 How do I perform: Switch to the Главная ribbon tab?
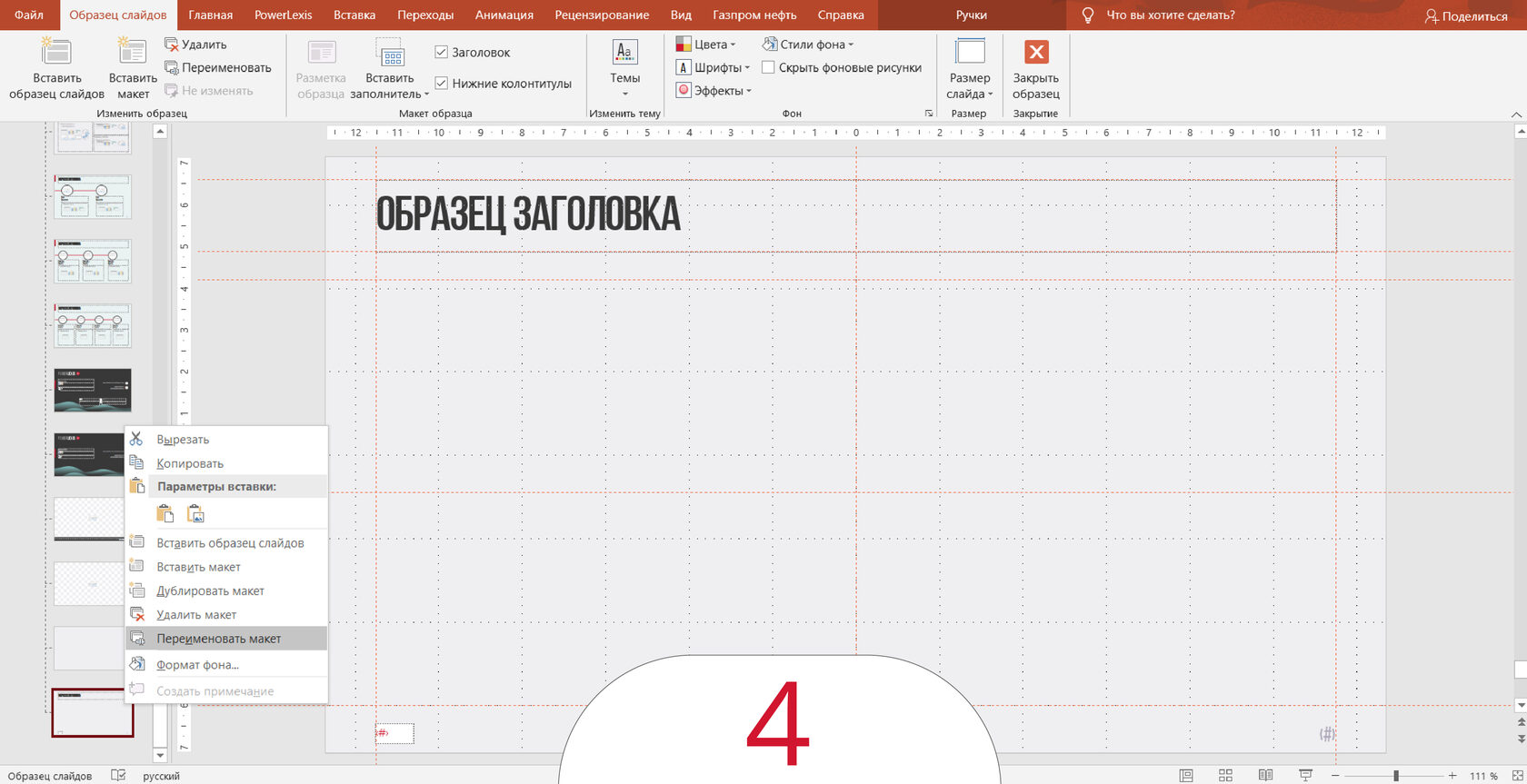(x=211, y=15)
